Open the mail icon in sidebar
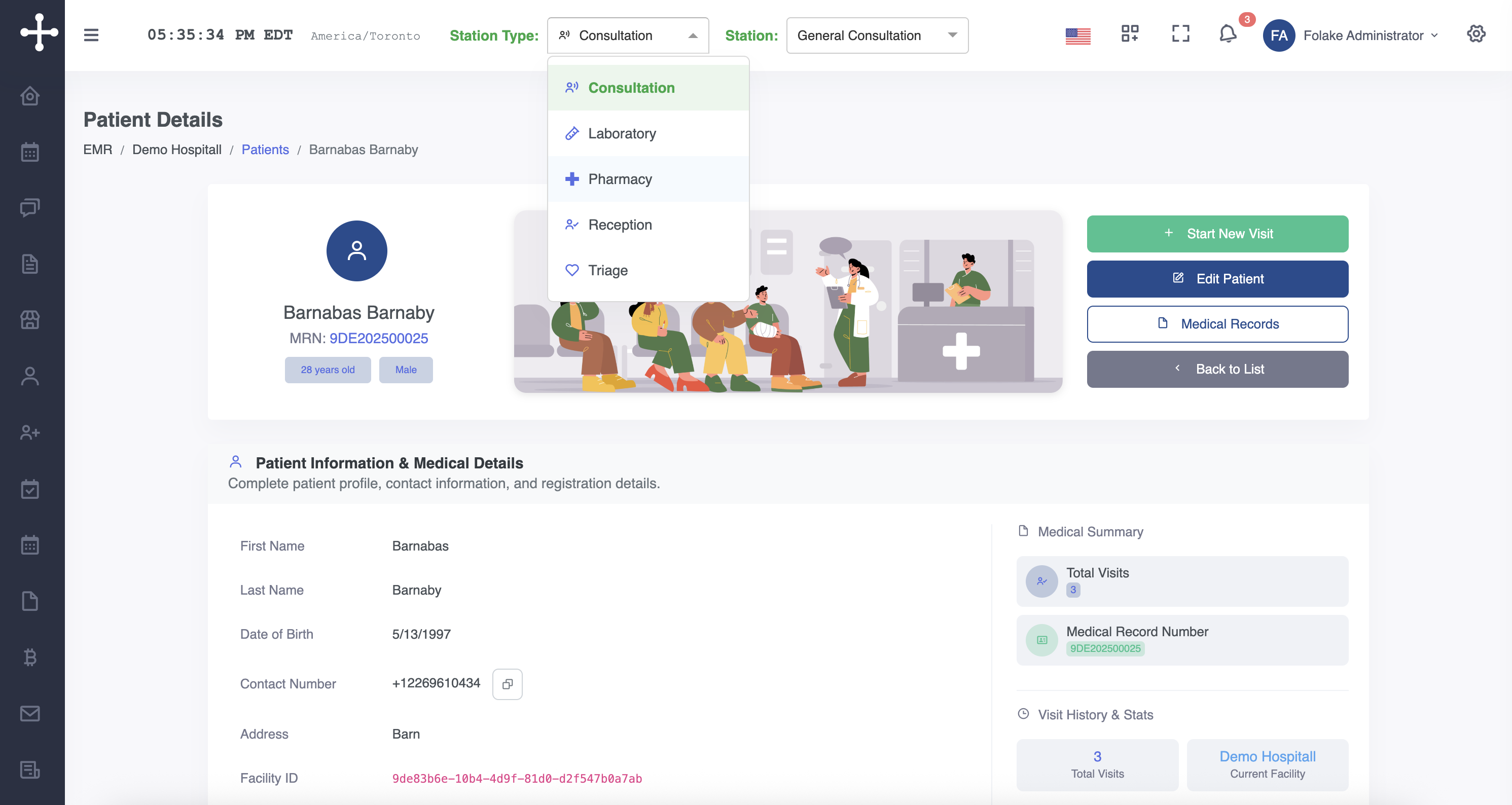The height and width of the screenshot is (805, 1512). pos(30,713)
